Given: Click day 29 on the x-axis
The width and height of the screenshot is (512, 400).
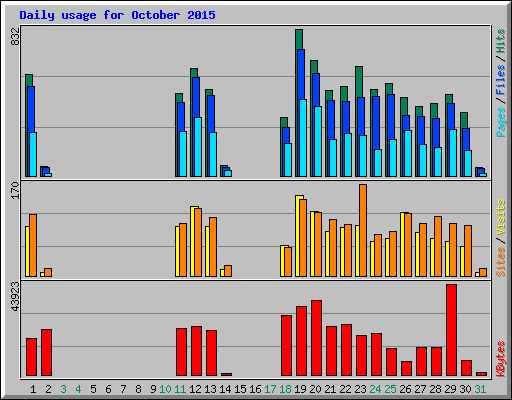Looking at the screenshot, I should [x=450, y=389].
